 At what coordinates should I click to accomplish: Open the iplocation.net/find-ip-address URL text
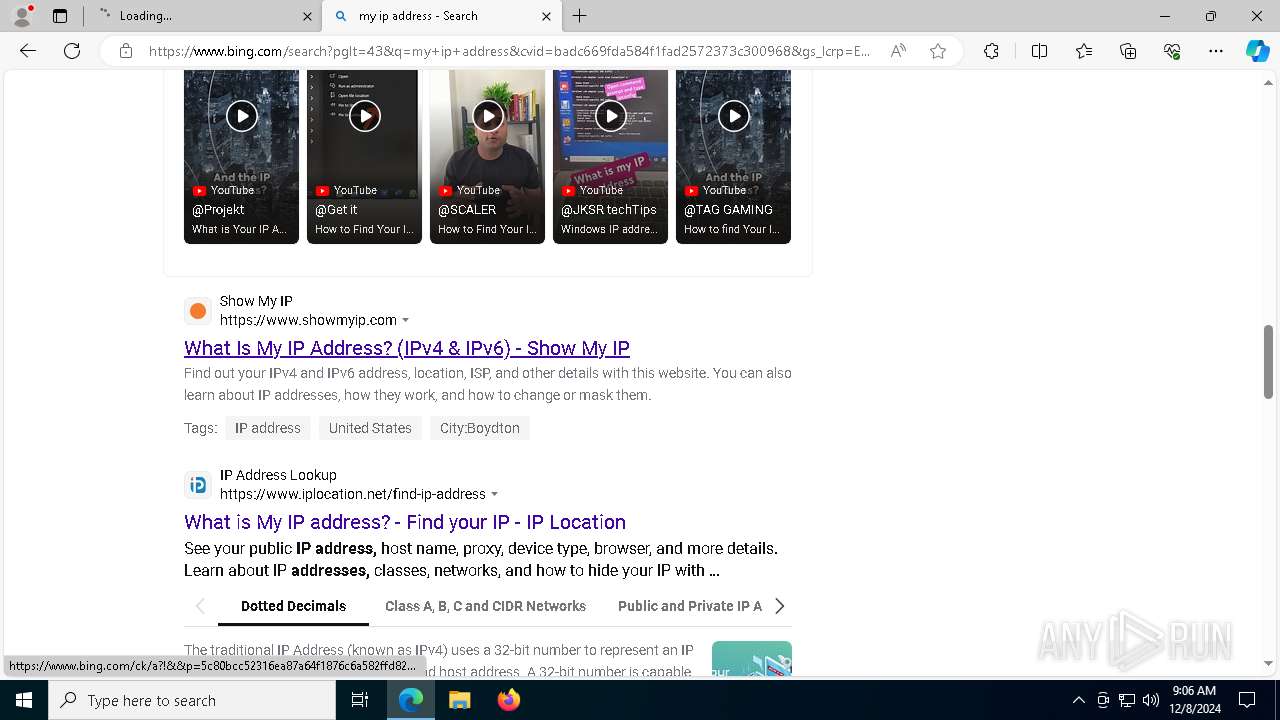click(x=353, y=494)
